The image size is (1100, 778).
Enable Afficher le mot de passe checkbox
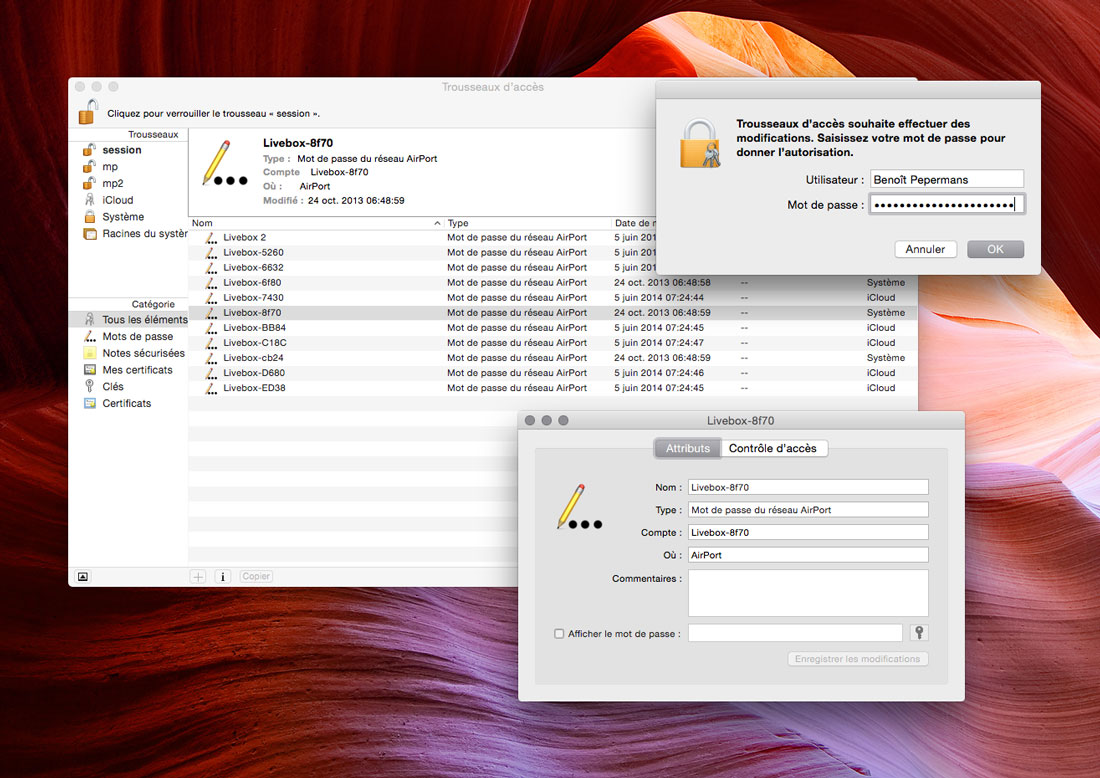pyautogui.click(x=559, y=633)
